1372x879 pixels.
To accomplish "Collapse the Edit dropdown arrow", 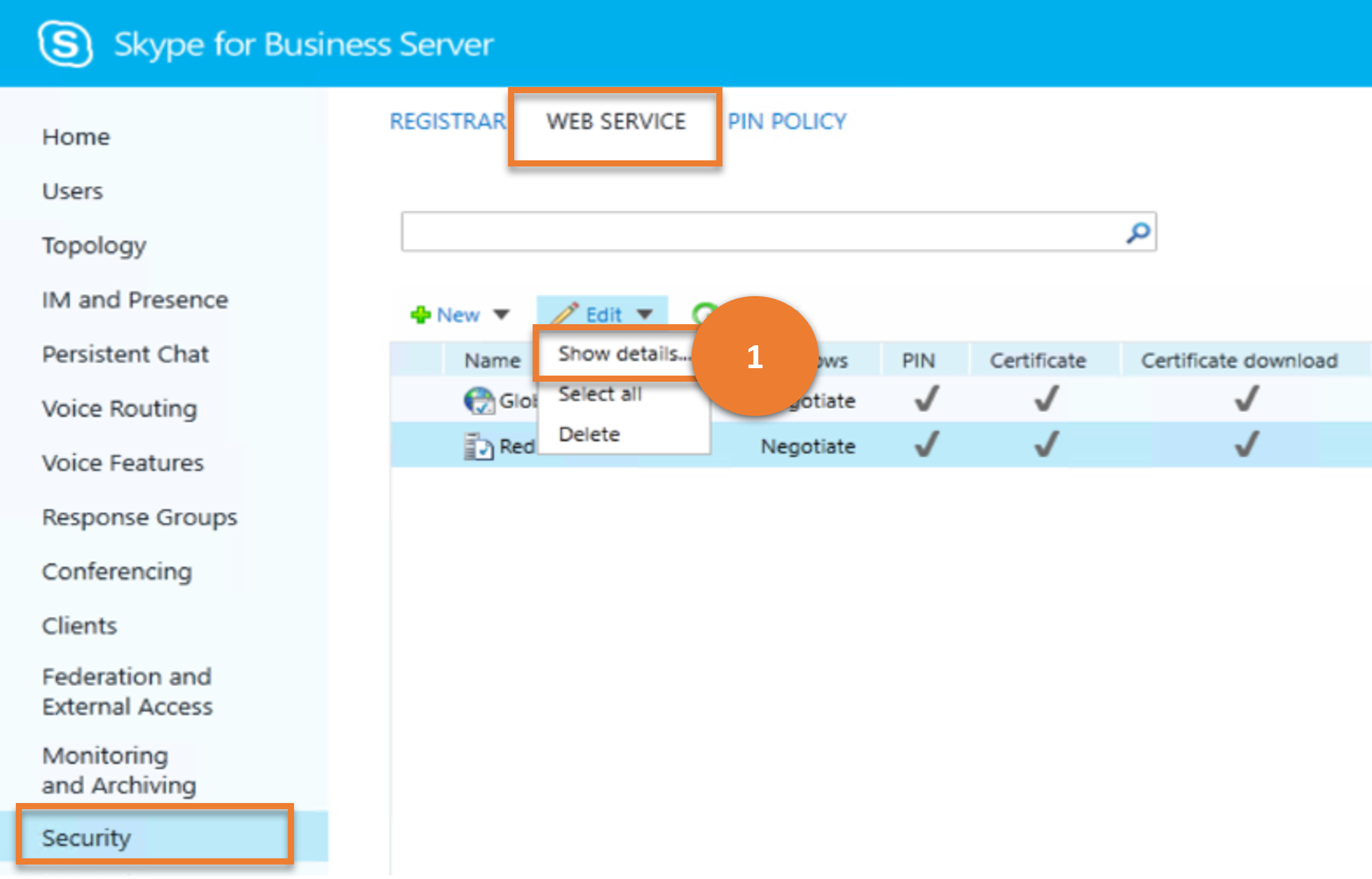I will [645, 314].
